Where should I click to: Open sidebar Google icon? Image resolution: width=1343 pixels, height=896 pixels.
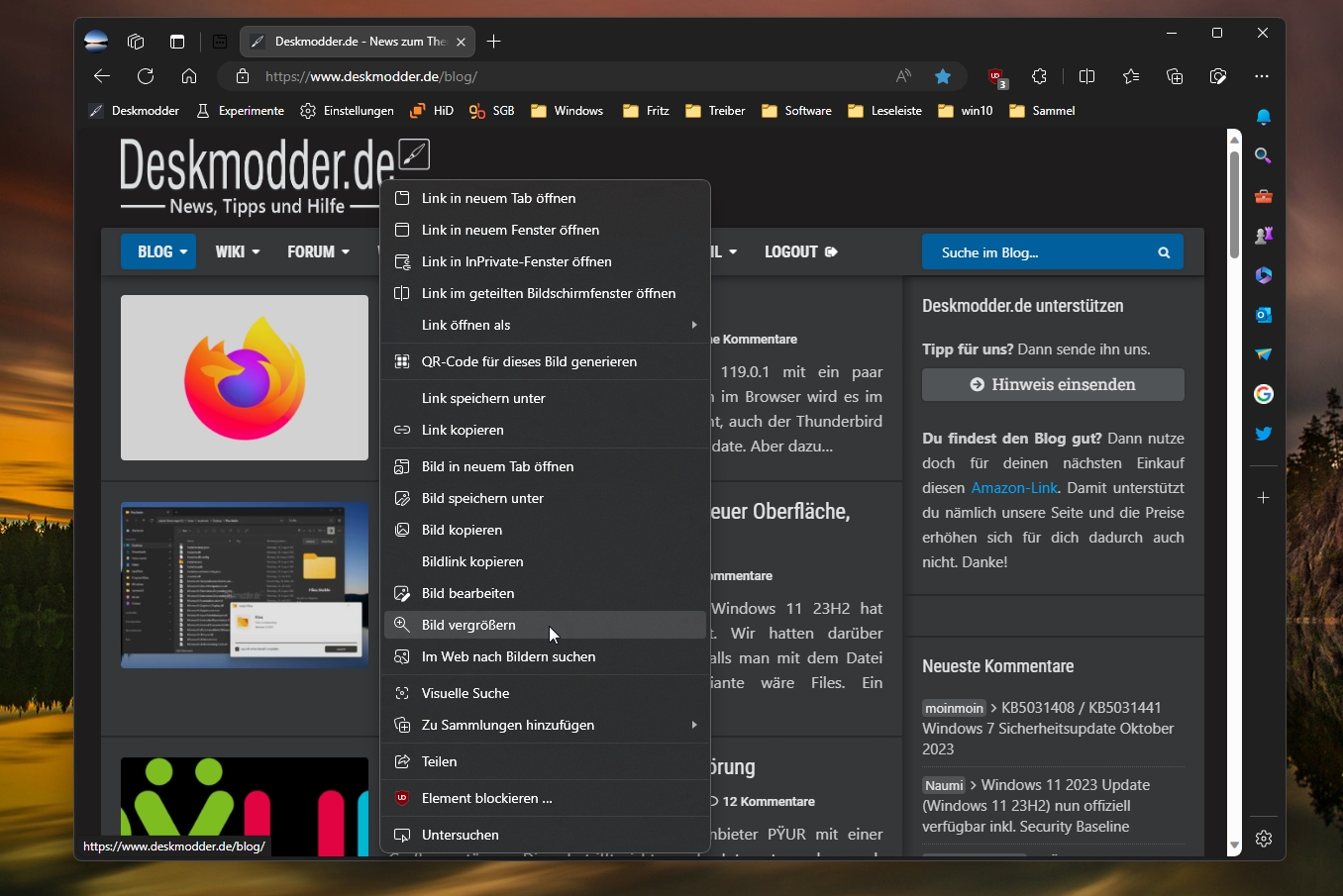pyautogui.click(x=1264, y=394)
